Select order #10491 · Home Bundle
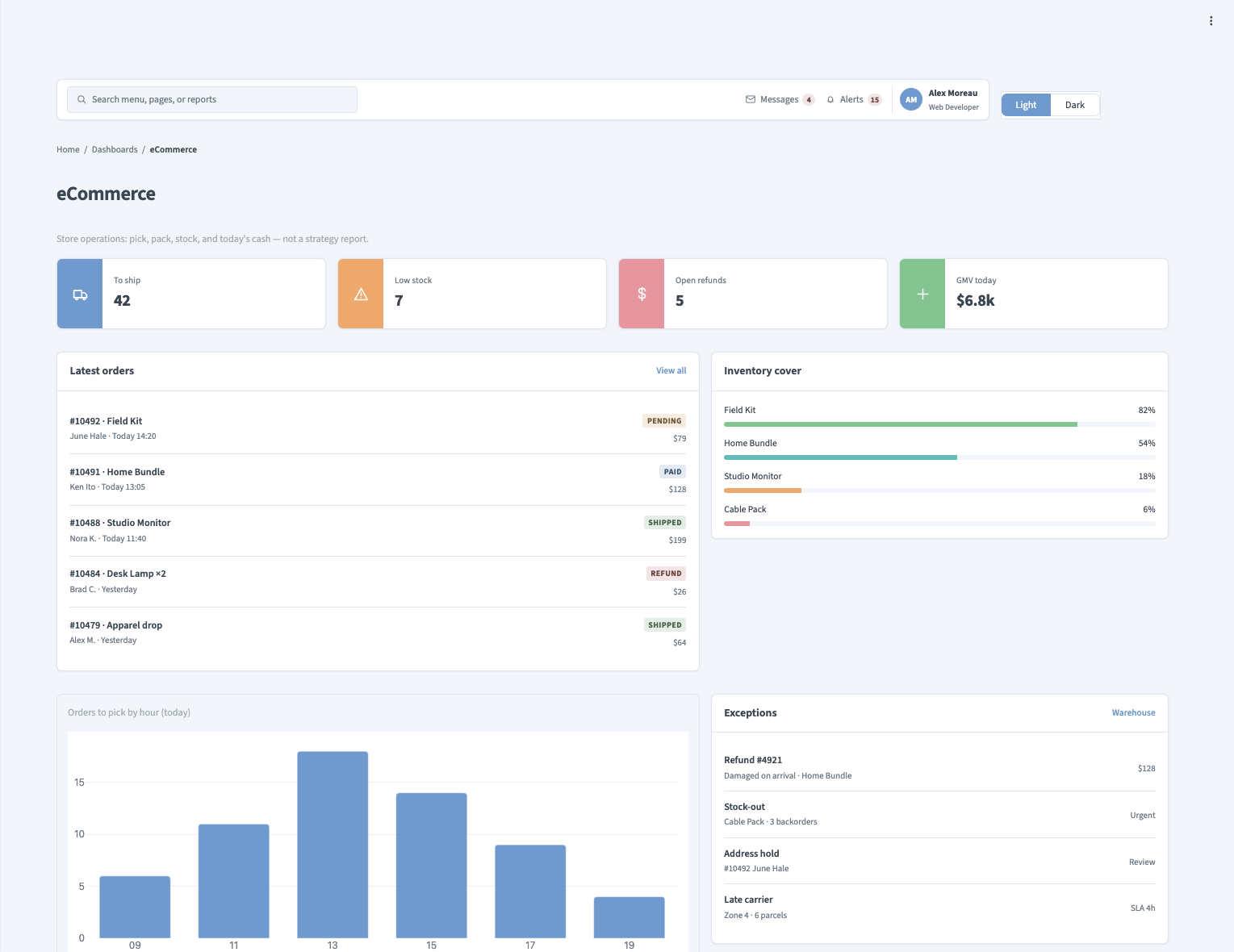The width and height of the screenshot is (1234, 952). tap(378, 480)
